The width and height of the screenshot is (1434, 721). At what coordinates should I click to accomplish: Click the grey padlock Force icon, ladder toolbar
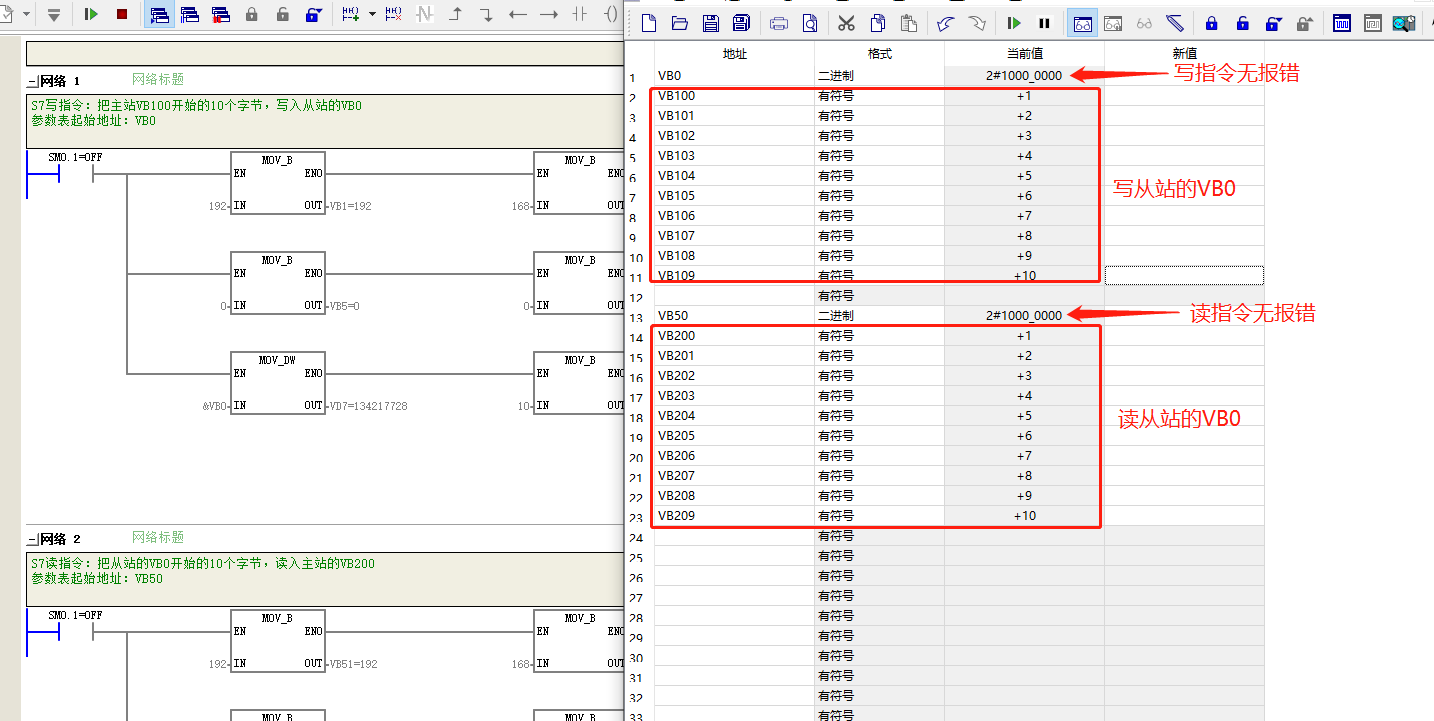click(251, 14)
